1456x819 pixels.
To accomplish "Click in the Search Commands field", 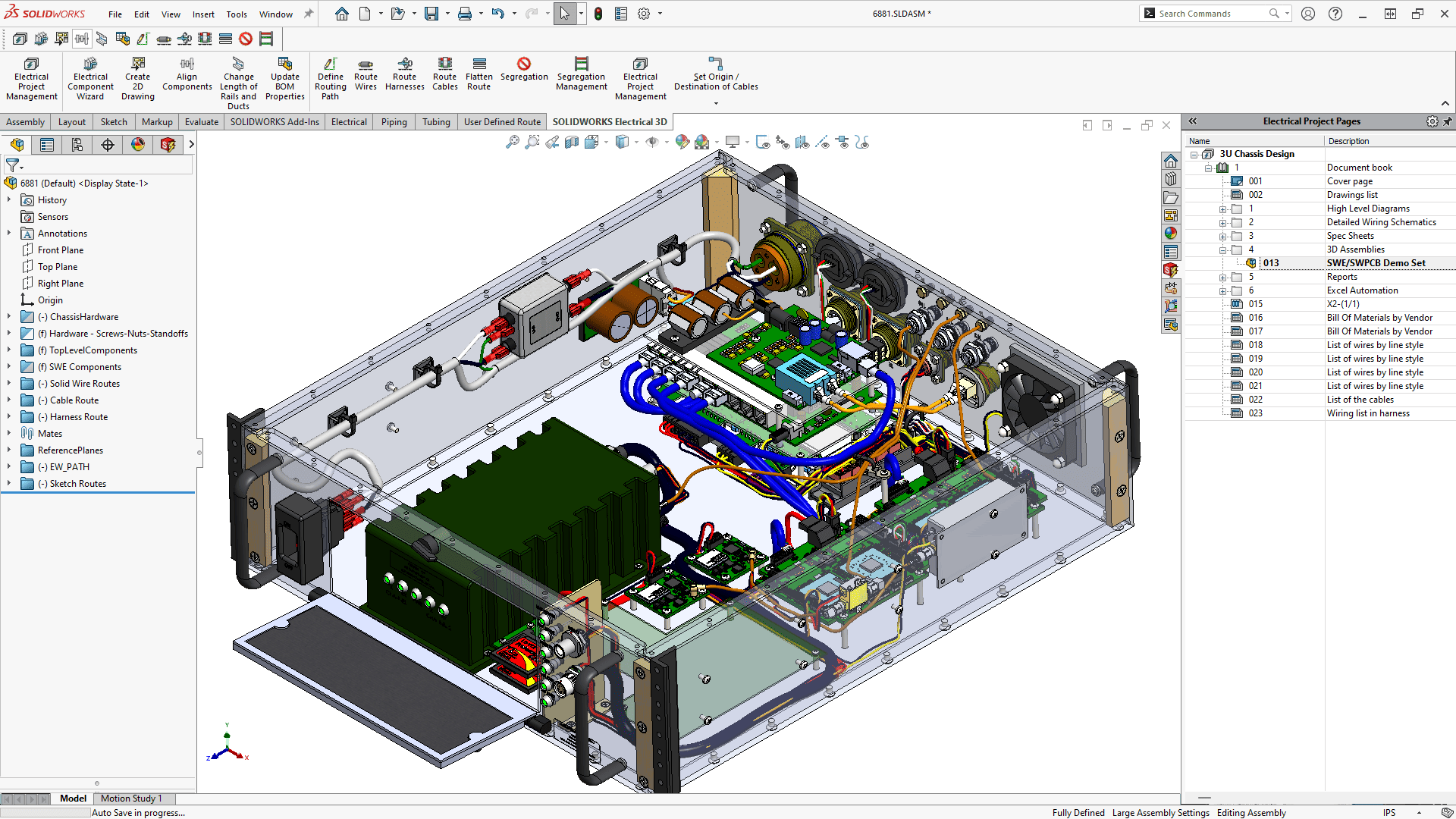I will pyautogui.click(x=1213, y=13).
